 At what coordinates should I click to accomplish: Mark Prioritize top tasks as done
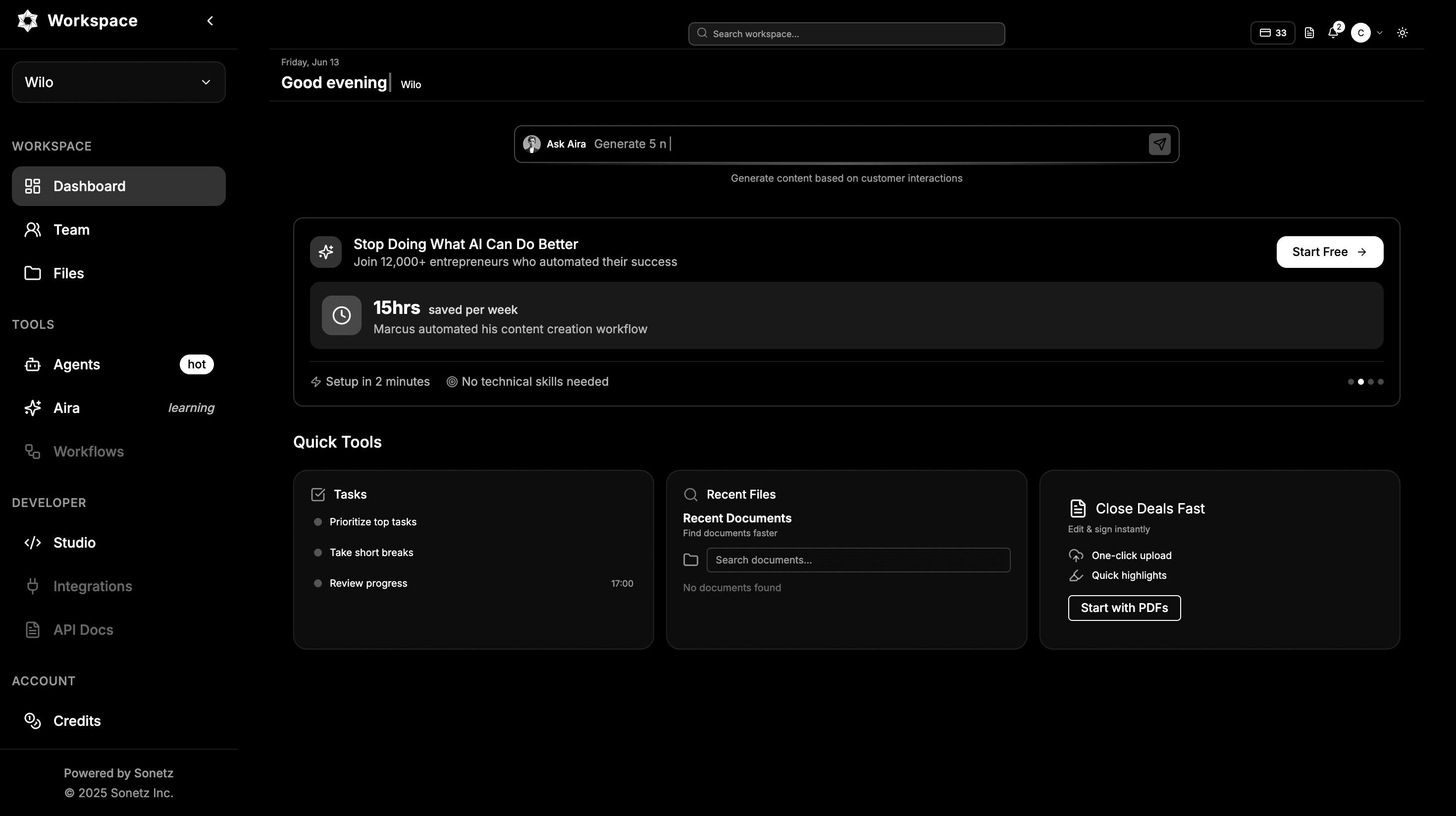[x=317, y=522]
